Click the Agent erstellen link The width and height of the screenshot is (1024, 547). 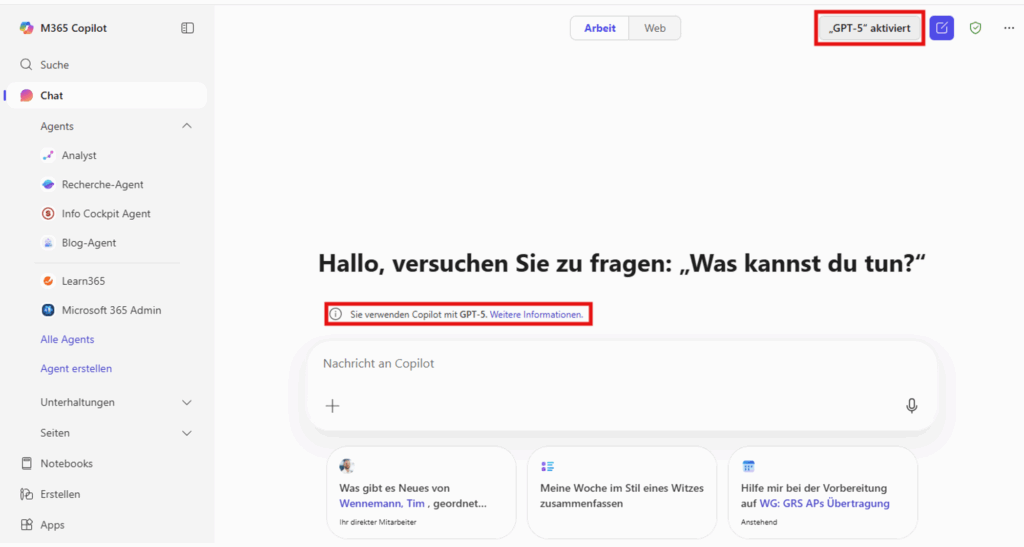tap(76, 369)
